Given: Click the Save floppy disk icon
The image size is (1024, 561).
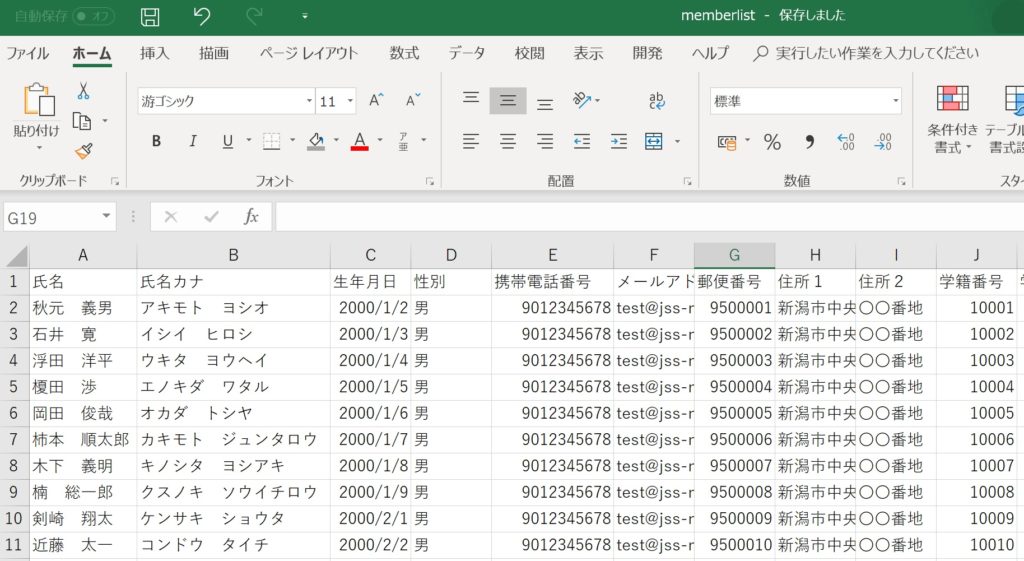Looking at the screenshot, I should point(150,16).
